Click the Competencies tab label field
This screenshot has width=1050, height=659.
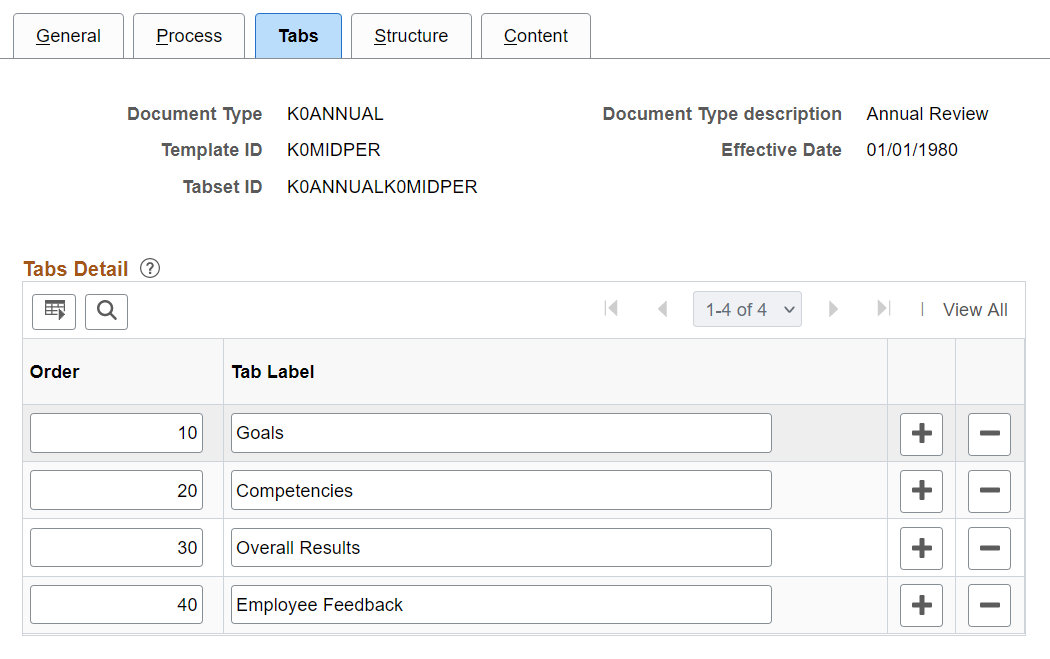501,490
